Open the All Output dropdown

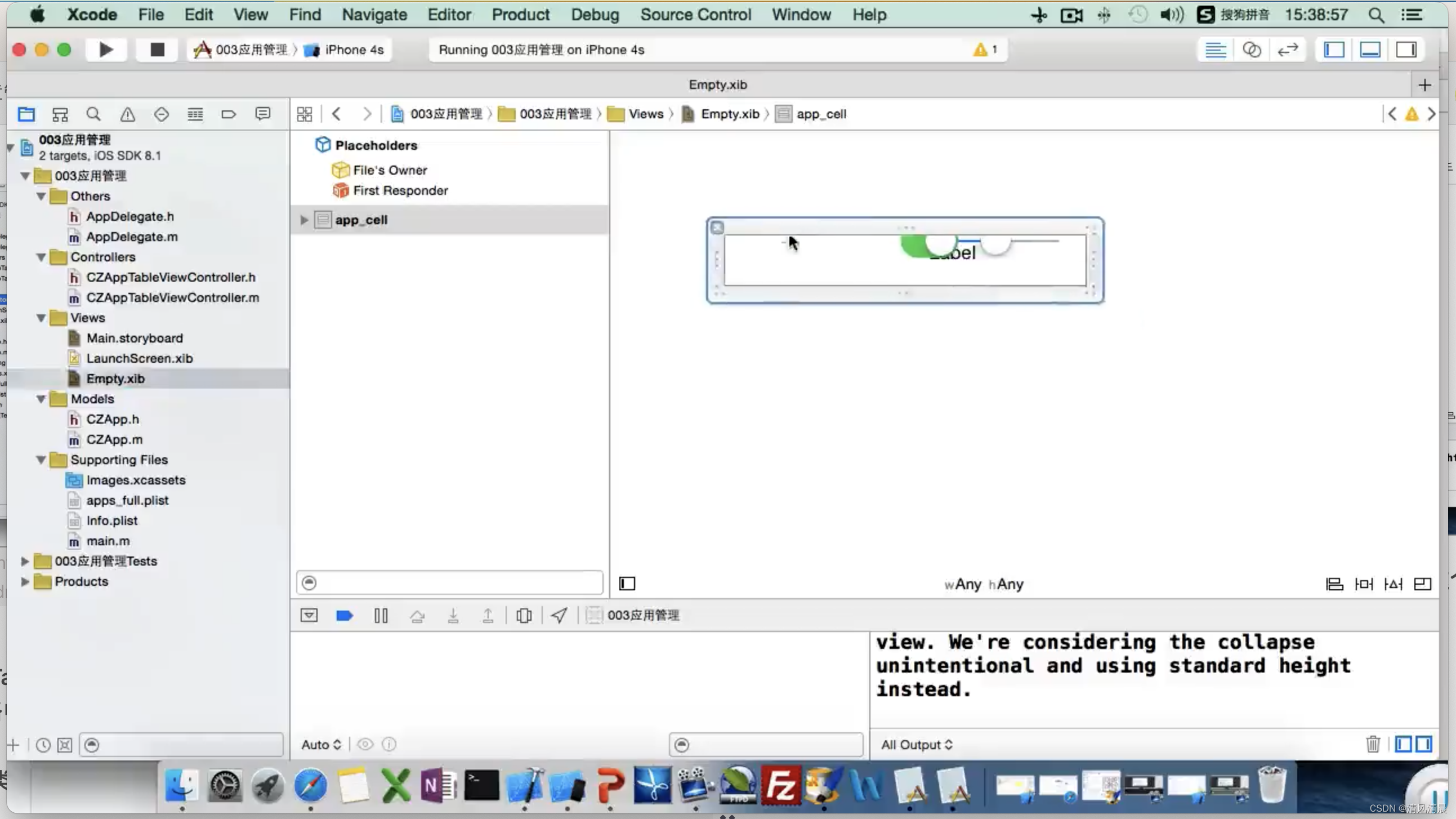tap(917, 744)
